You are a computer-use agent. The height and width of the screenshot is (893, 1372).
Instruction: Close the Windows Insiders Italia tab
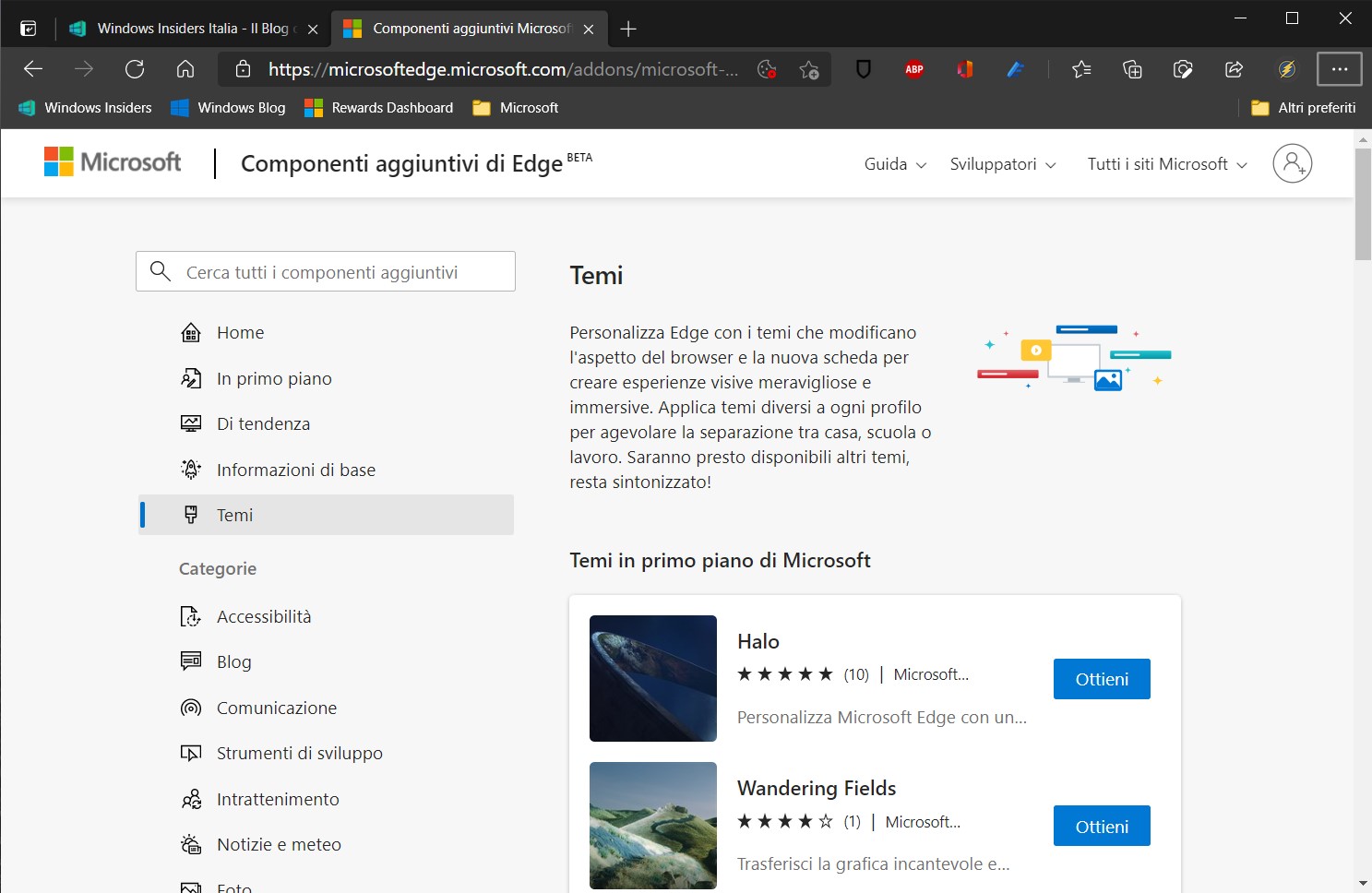pos(313,29)
